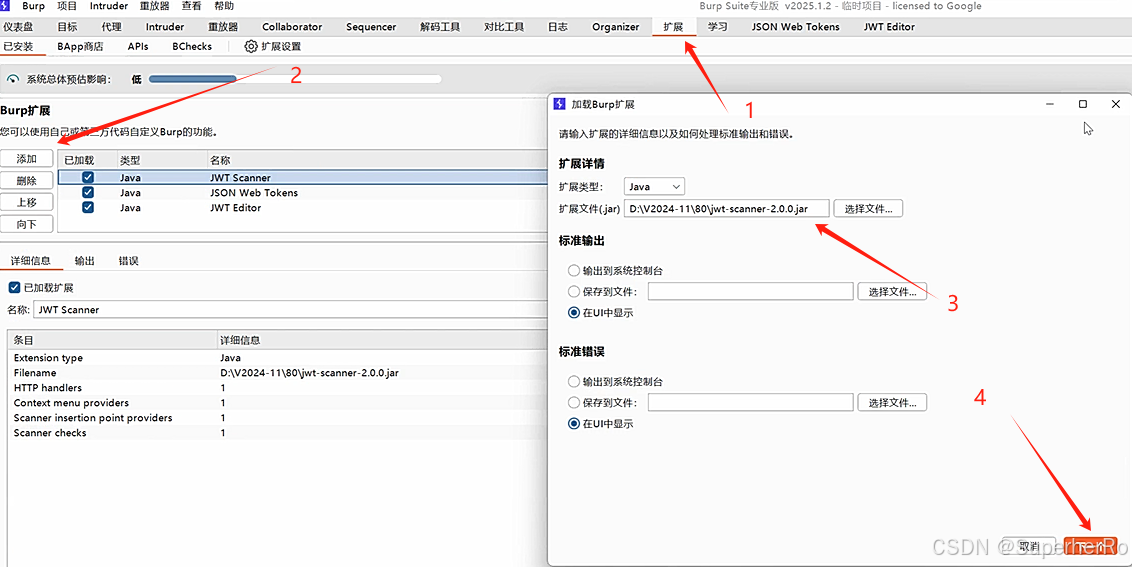
Task: Open the 详细信息 tab
Action: [30, 261]
